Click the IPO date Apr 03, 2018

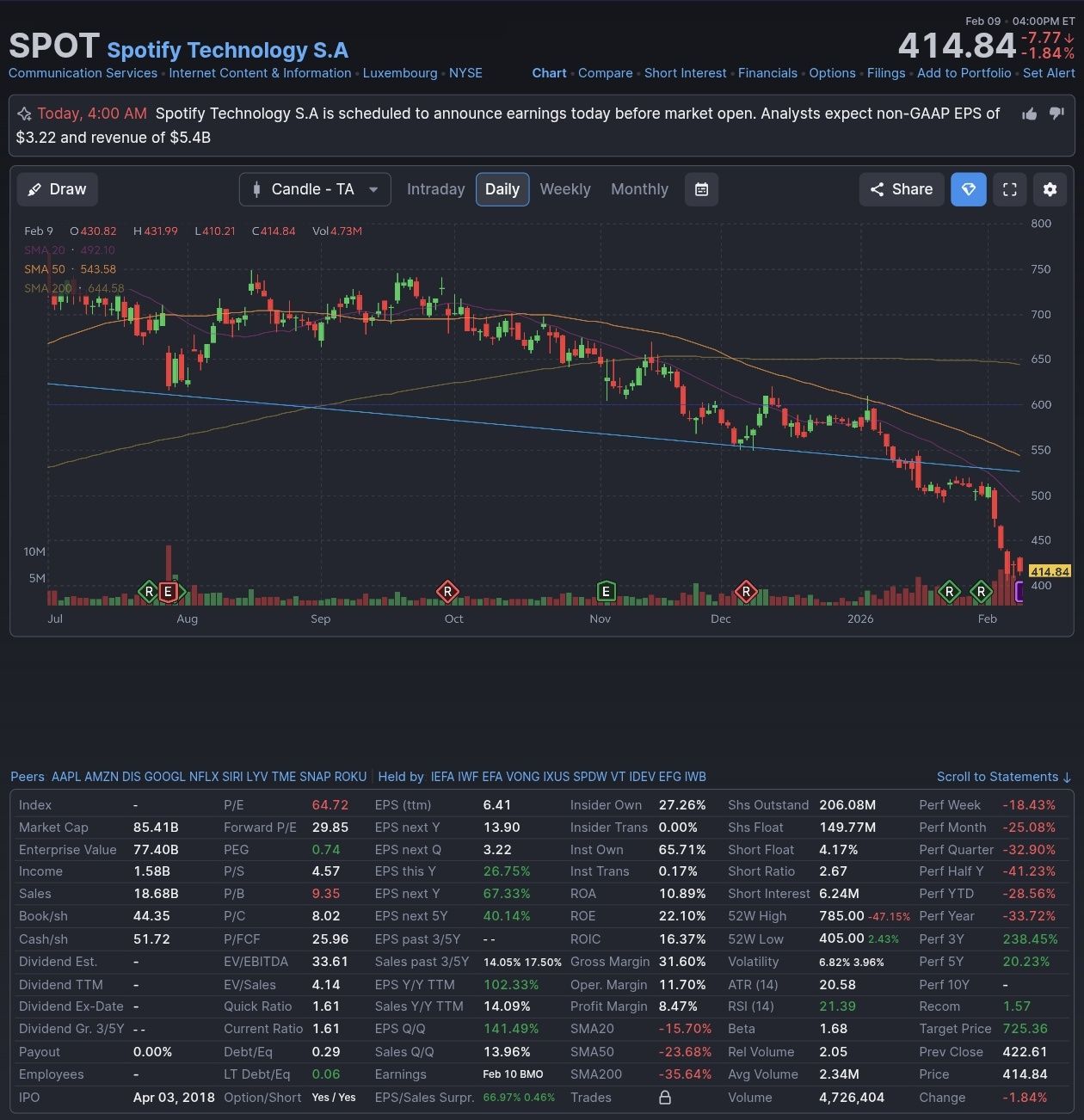click(174, 1098)
